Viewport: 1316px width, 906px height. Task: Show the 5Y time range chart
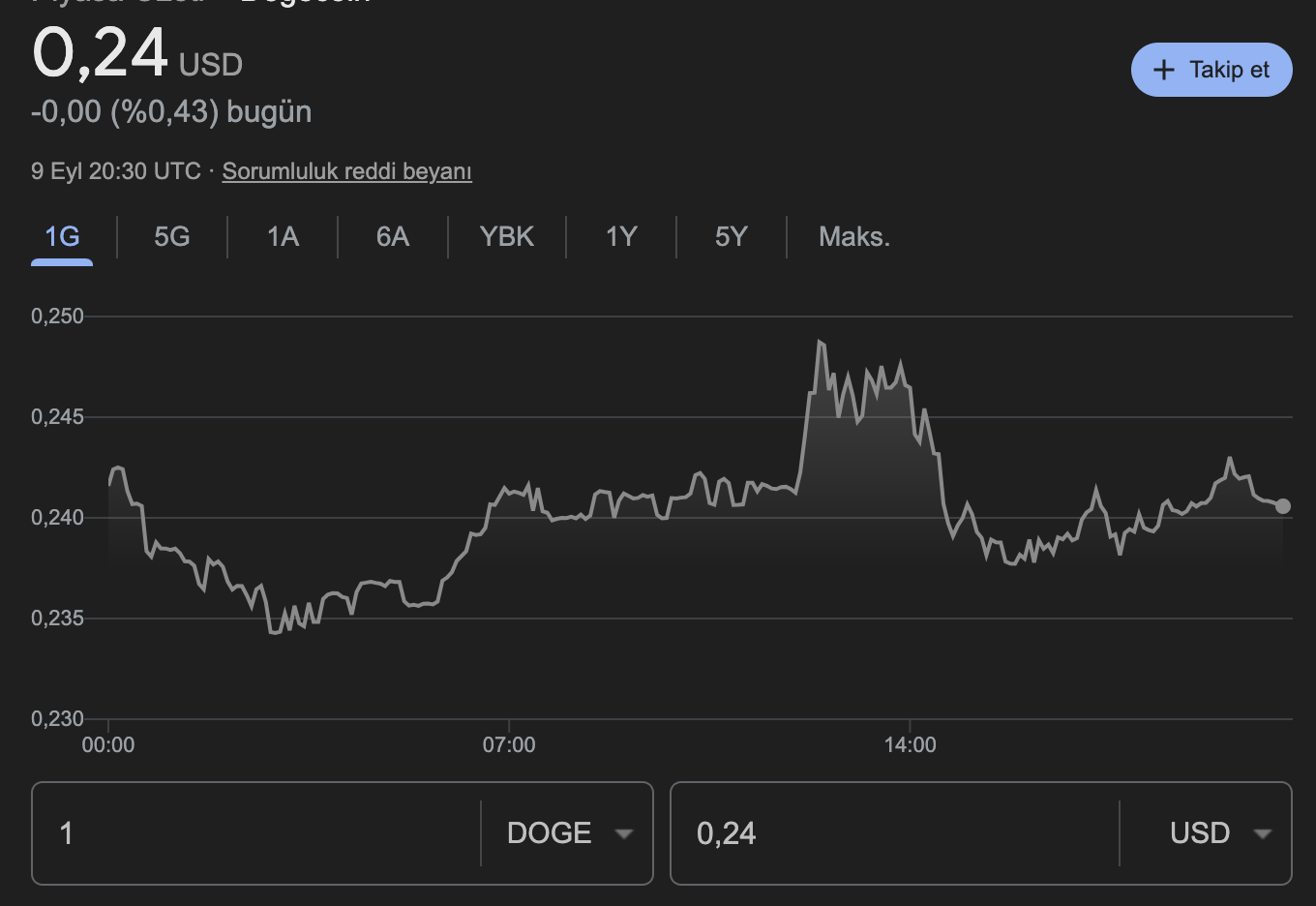732,237
